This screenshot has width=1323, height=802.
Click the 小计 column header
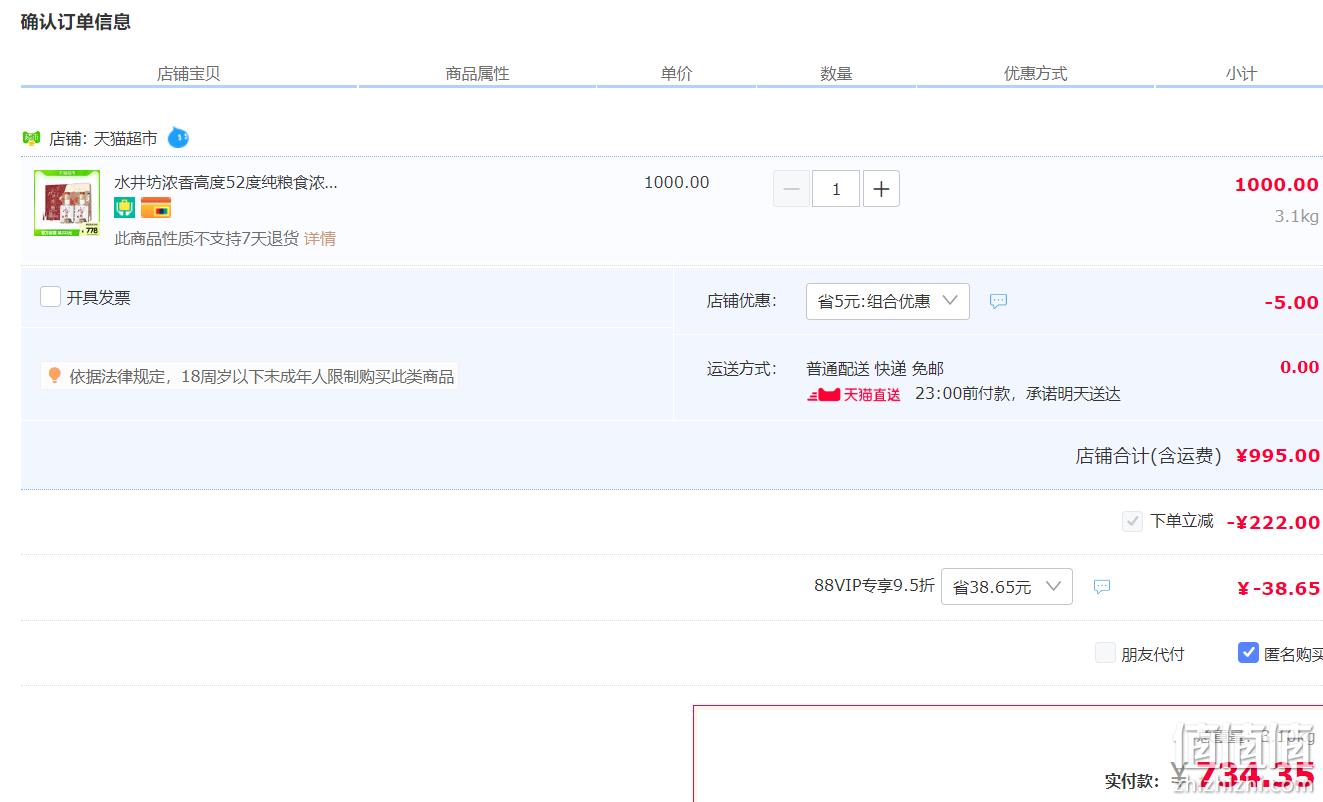[1241, 73]
